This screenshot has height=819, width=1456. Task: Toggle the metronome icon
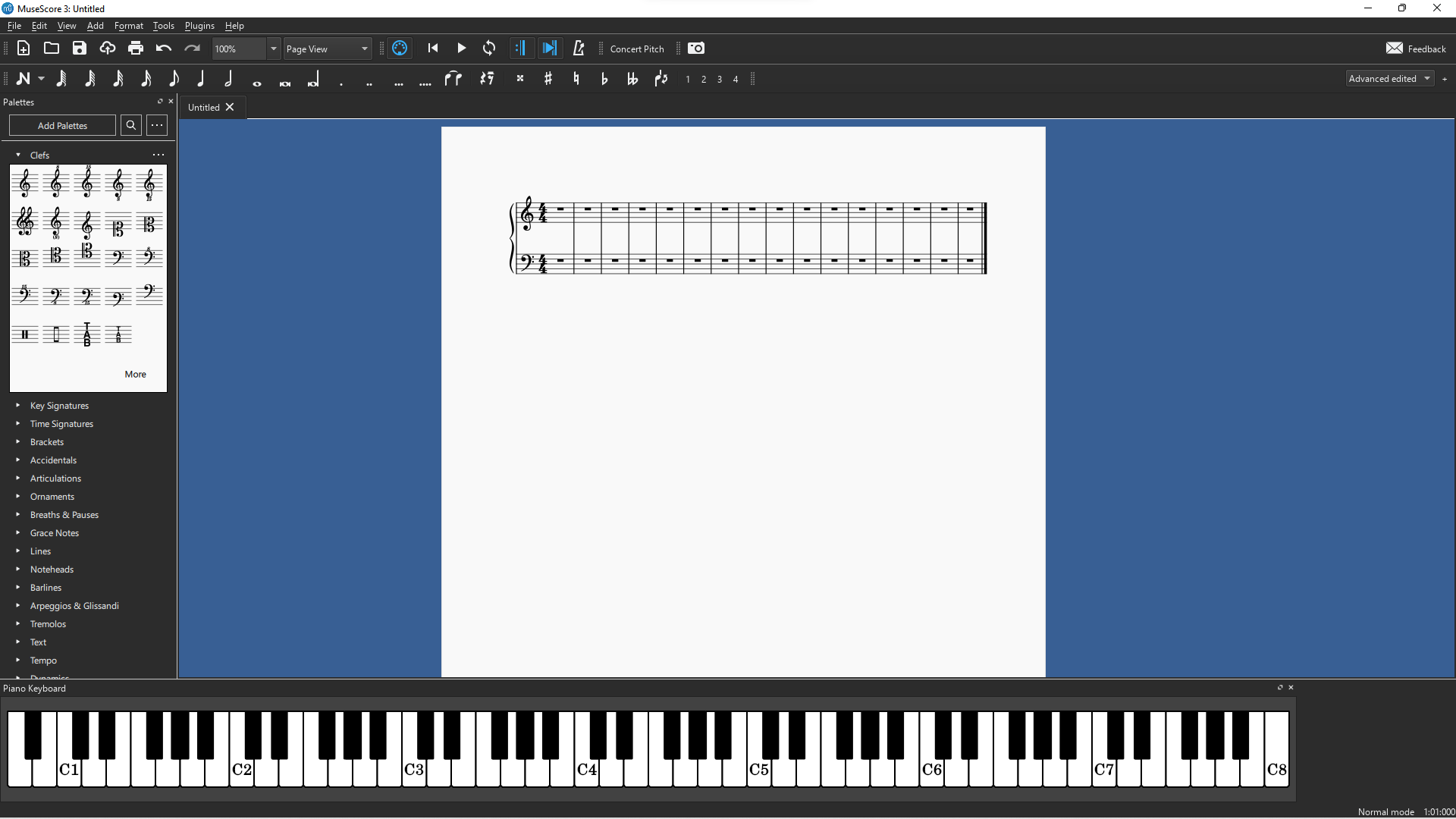coord(579,49)
